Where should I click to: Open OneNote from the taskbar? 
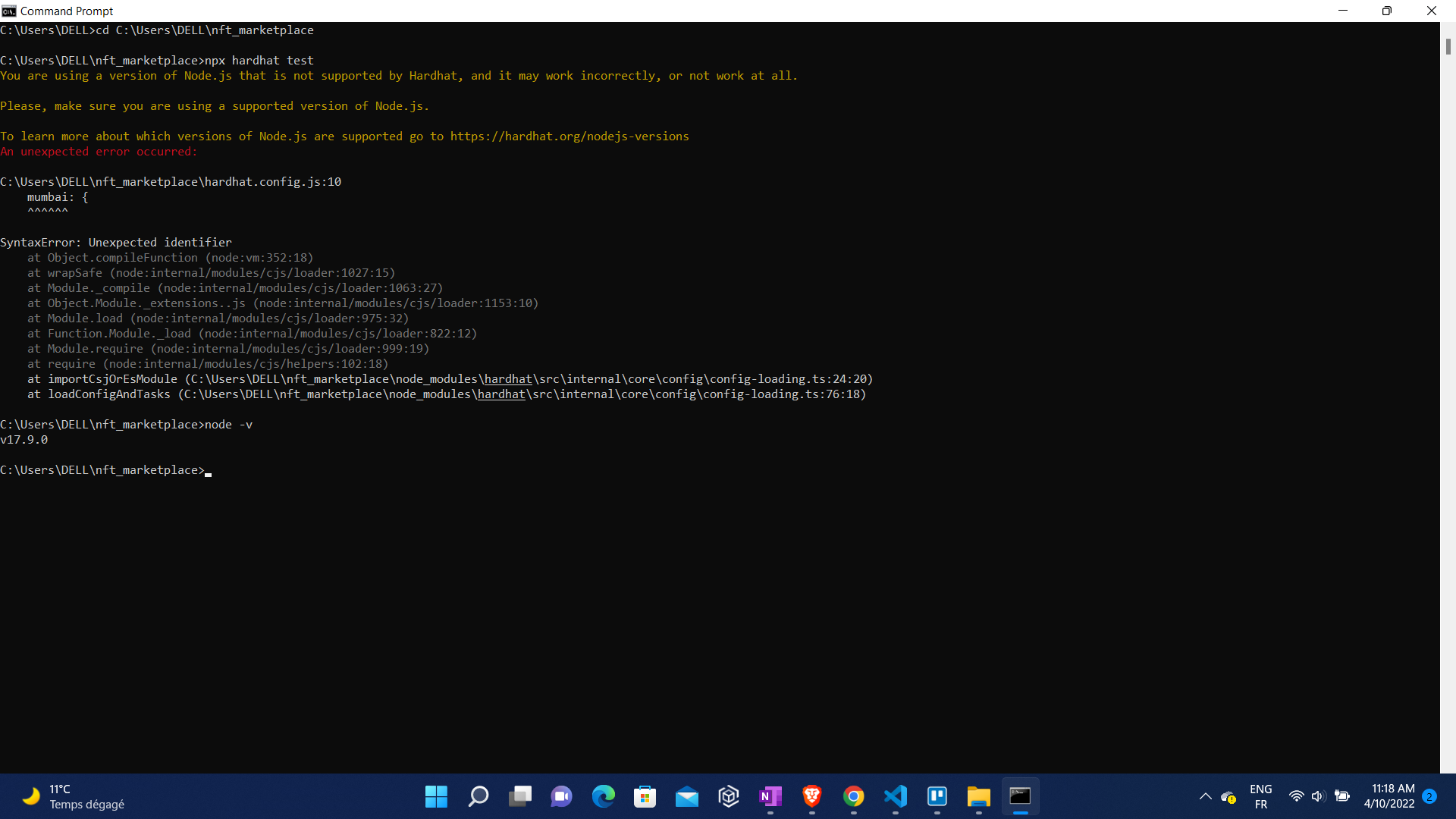770,796
